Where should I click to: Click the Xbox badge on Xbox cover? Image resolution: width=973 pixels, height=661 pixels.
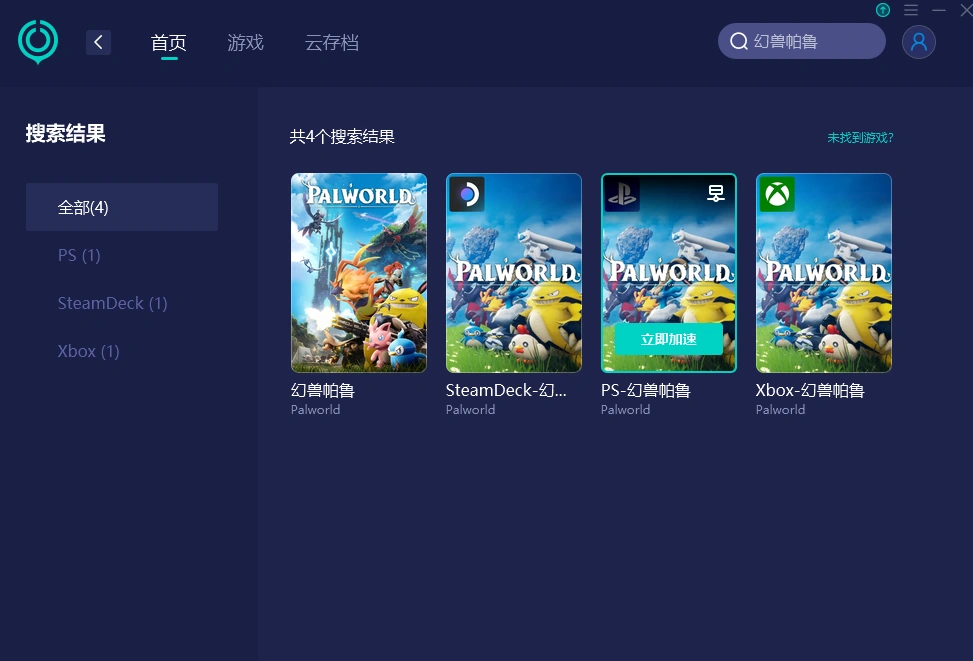777,194
